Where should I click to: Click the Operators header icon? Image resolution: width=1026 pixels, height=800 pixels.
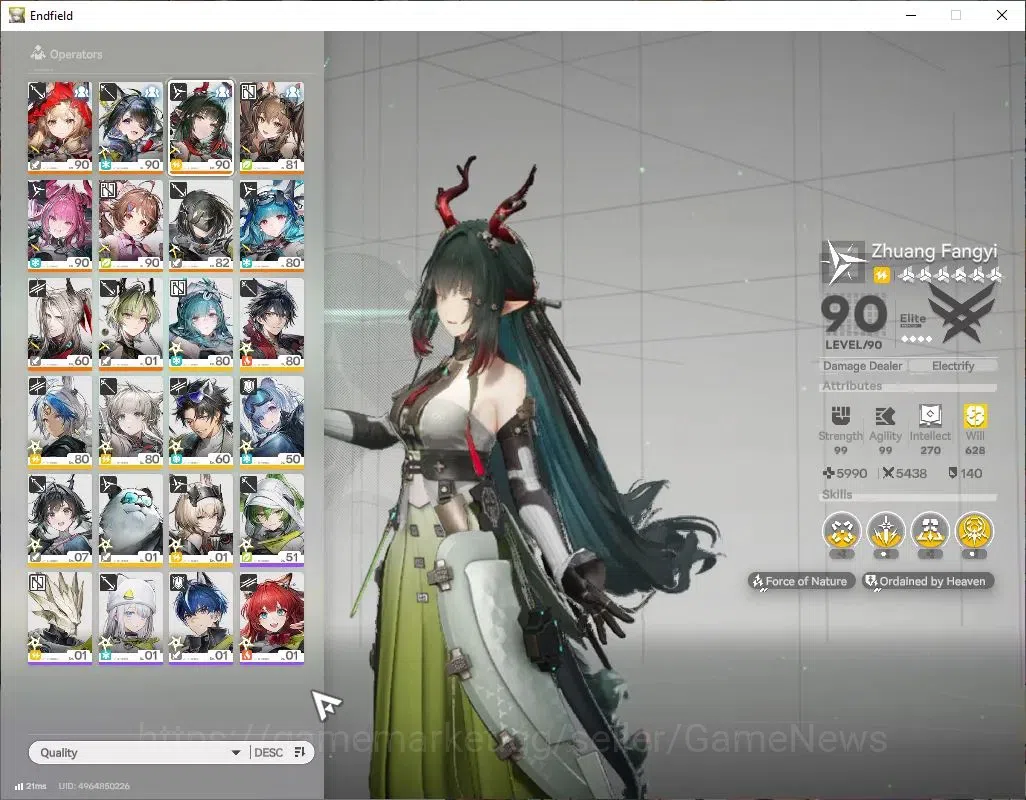tap(38, 53)
